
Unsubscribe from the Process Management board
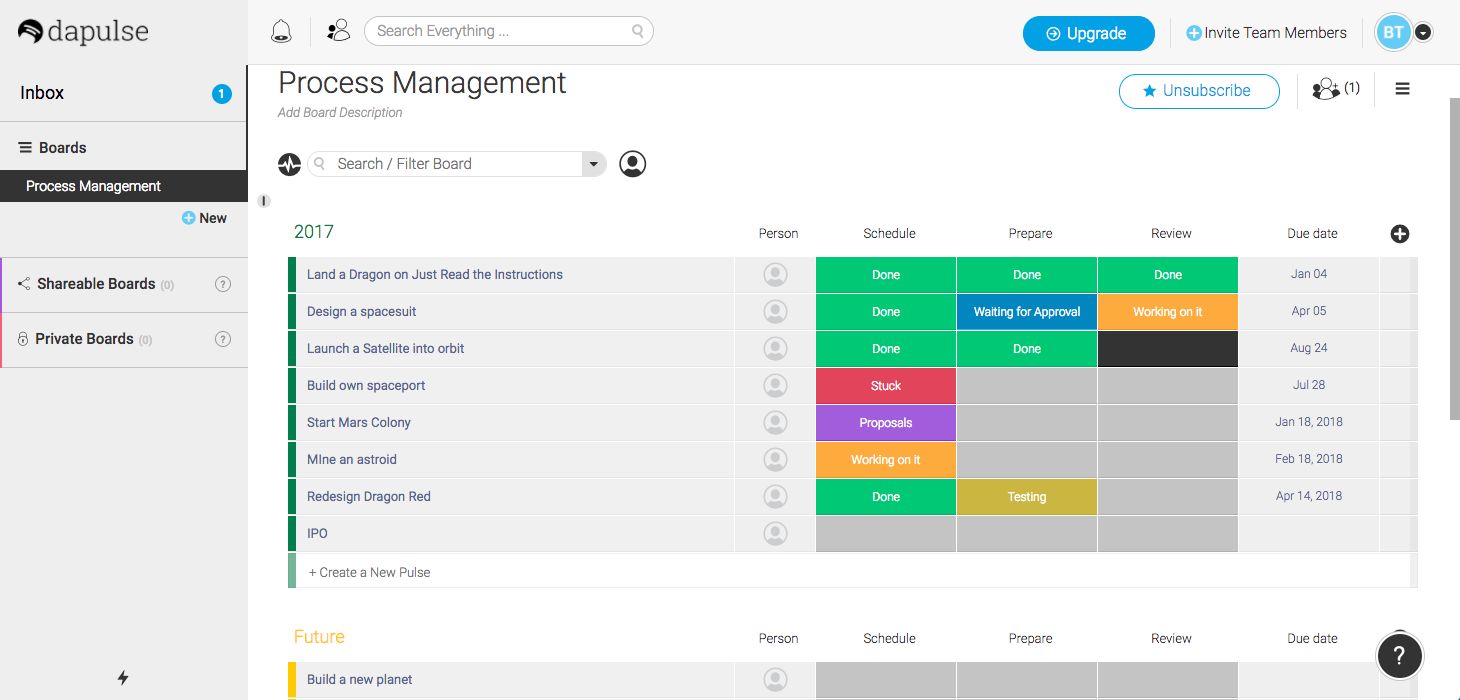coord(1198,91)
